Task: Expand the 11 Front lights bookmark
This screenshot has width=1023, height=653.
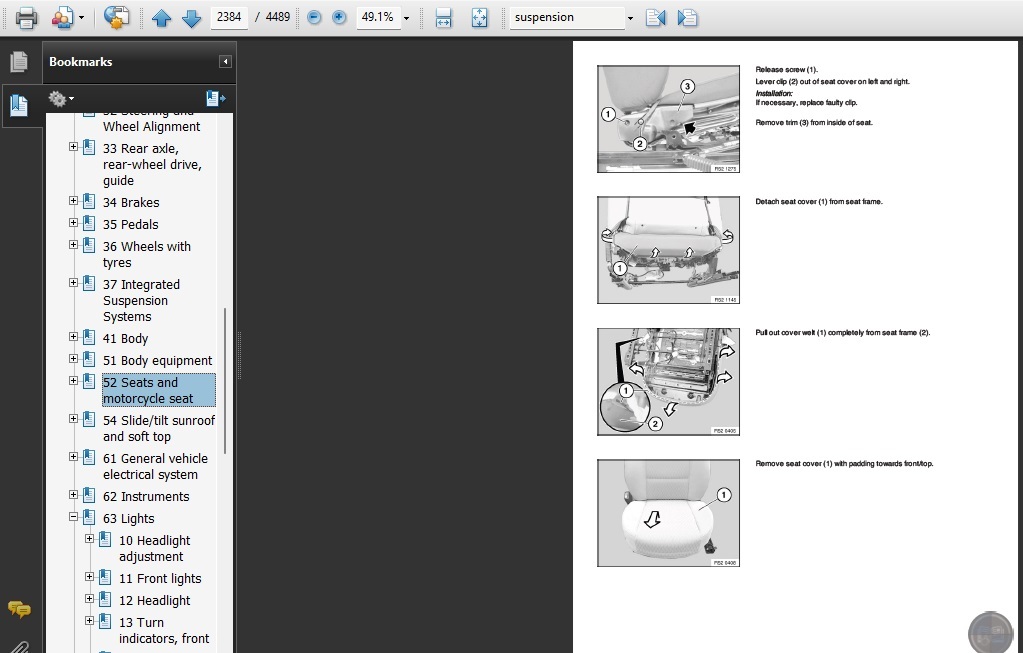Action: 89,577
